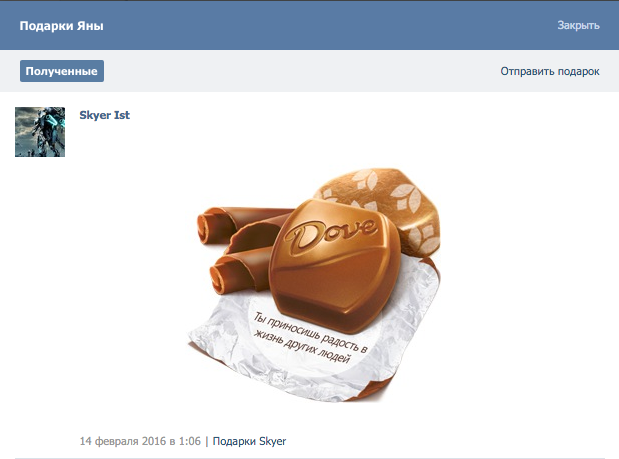View the Подарки Skyer gifts link
This screenshot has height=459, width=619.
pyautogui.click(x=249, y=441)
